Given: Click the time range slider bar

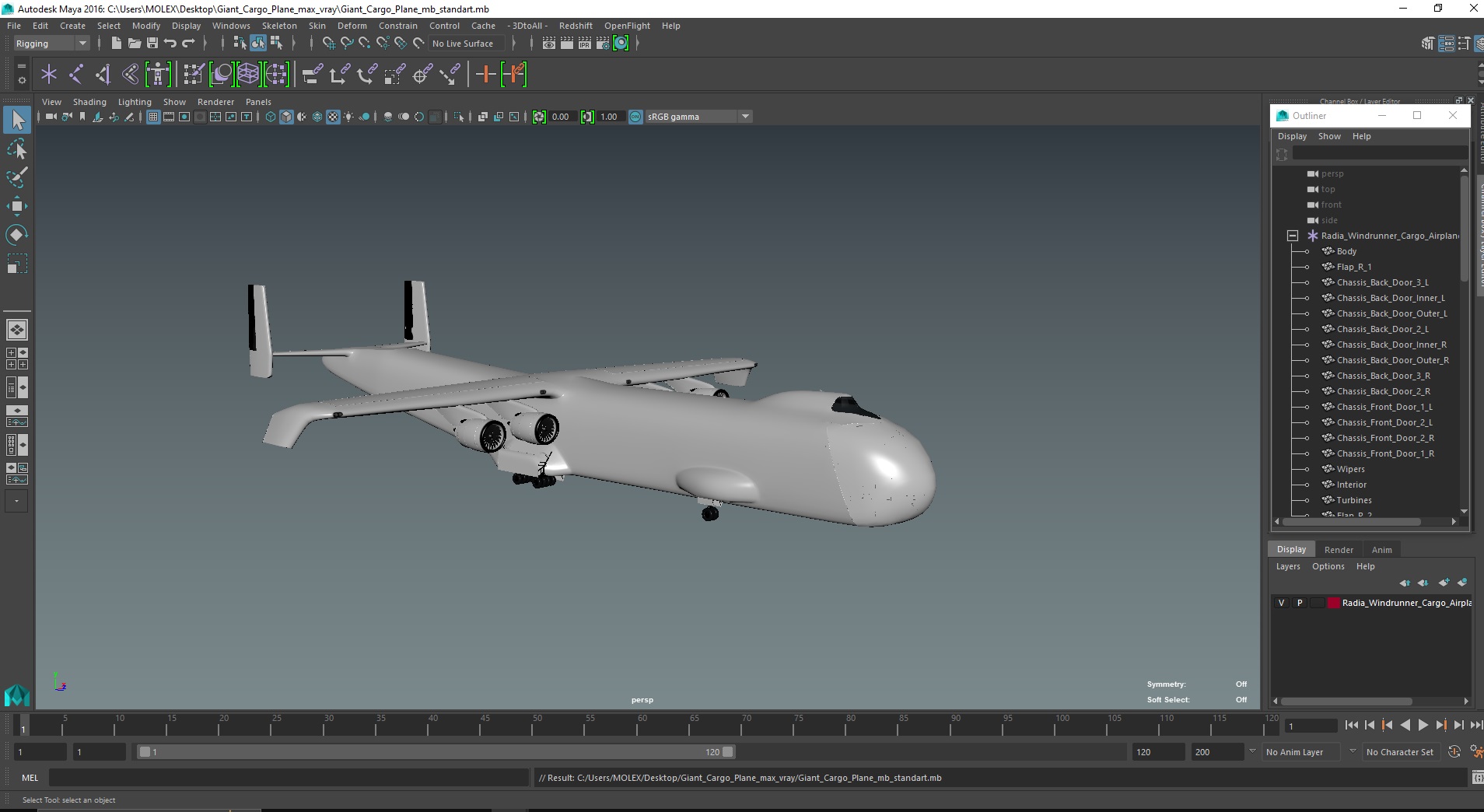Looking at the screenshot, I should tap(436, 752).
